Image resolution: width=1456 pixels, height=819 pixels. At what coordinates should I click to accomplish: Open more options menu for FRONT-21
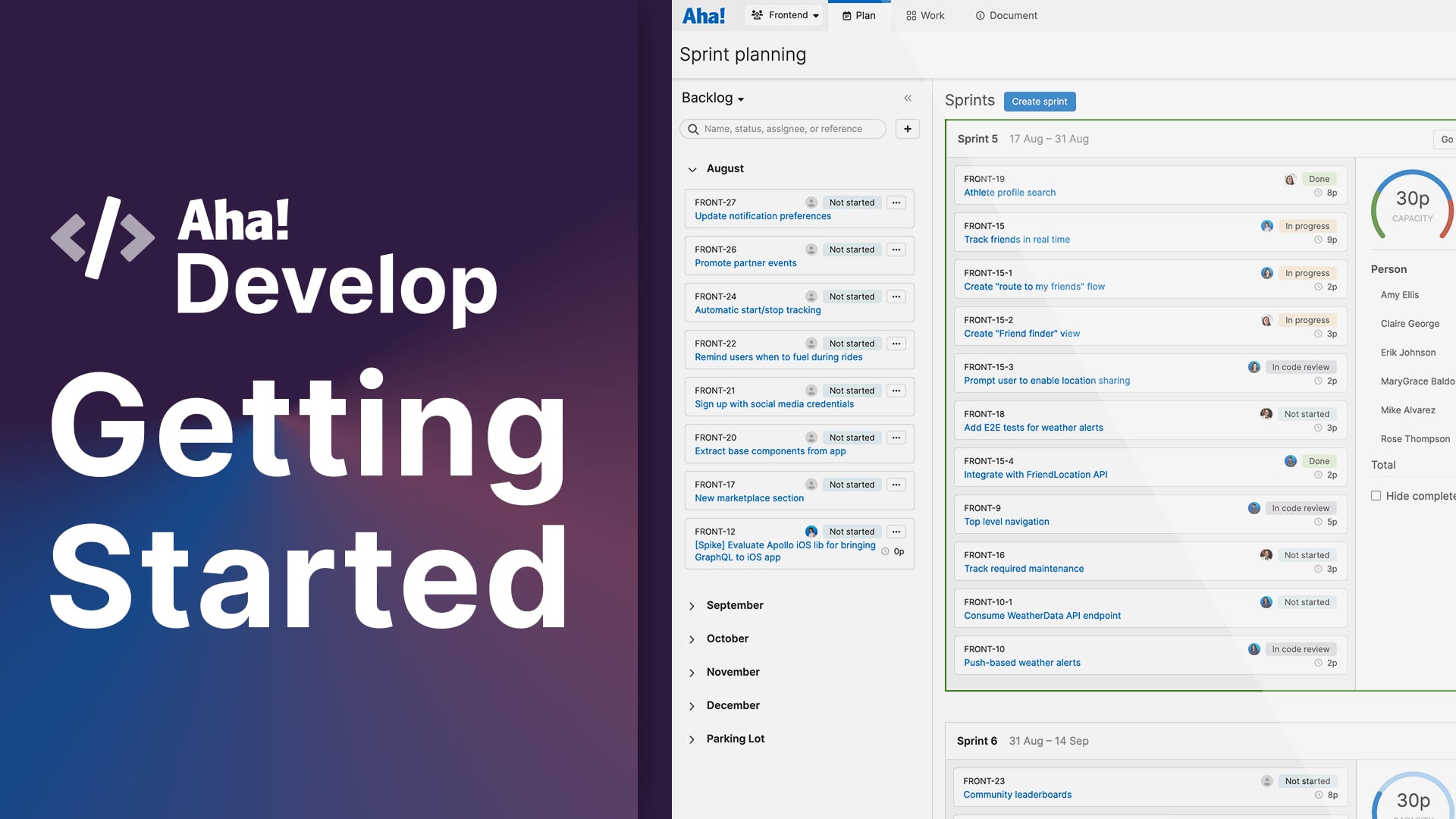[x=896, y=391]
